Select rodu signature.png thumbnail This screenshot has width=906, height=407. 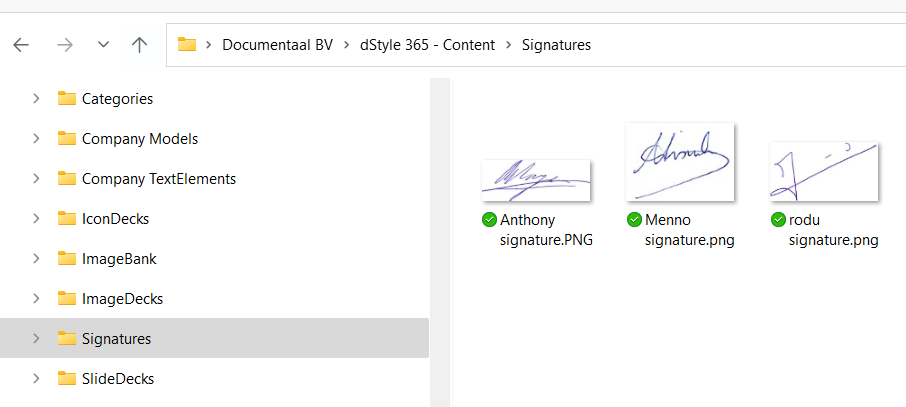824,172
